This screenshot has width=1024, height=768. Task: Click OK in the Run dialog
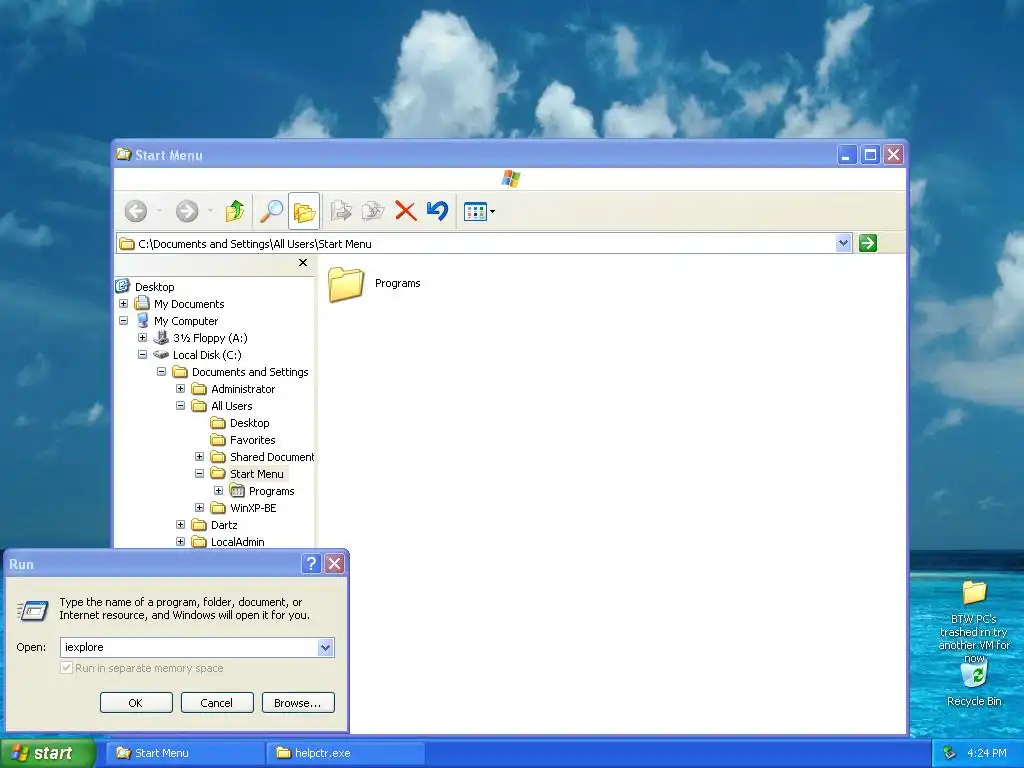point(136,703)
